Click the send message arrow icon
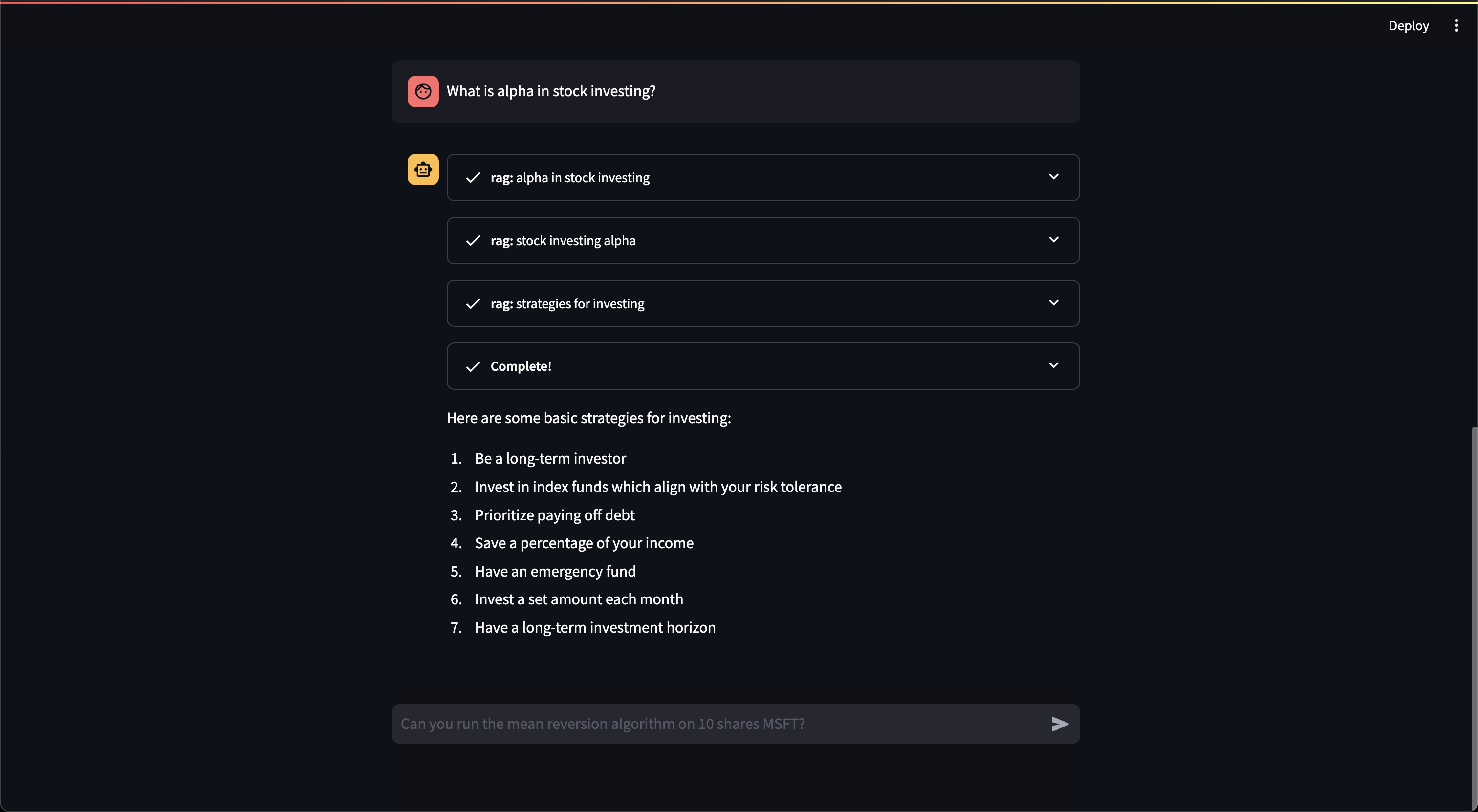The width and height of the screenshot is (1478, 812). (x=1059, y=724)
